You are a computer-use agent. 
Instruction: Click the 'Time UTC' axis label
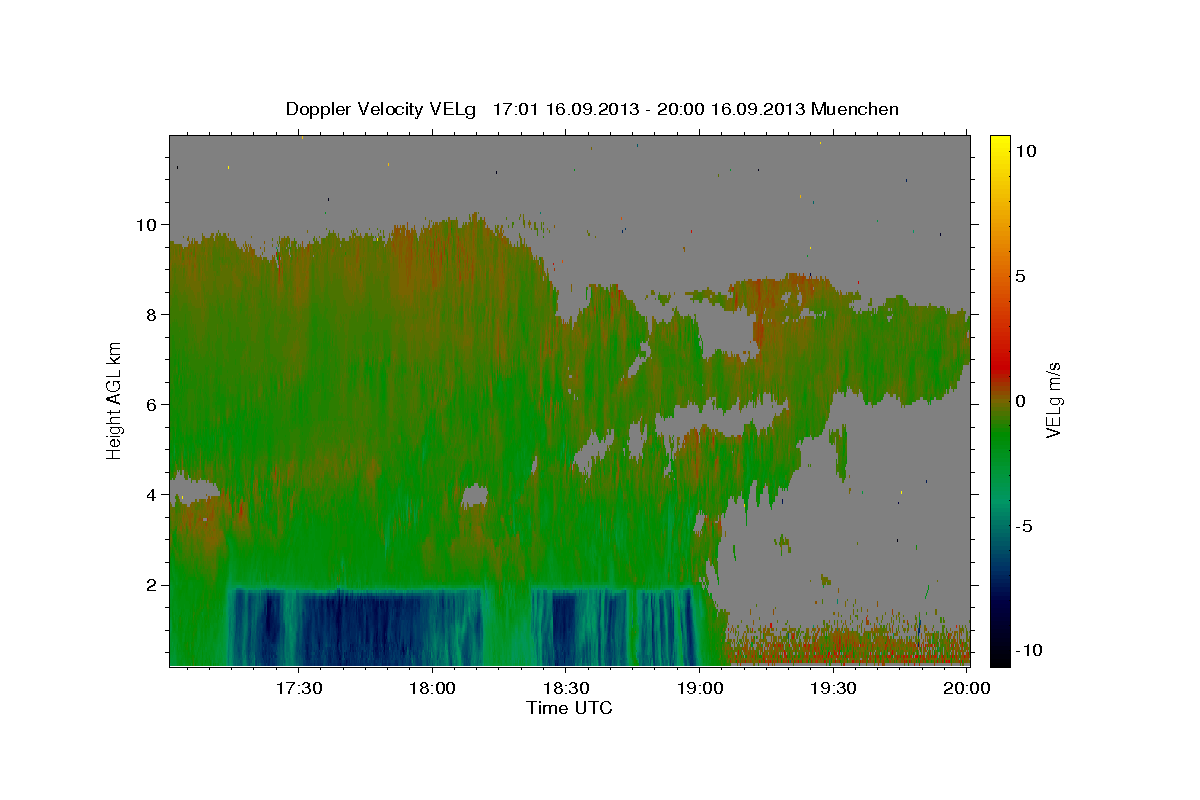click(x=569, y=708)
